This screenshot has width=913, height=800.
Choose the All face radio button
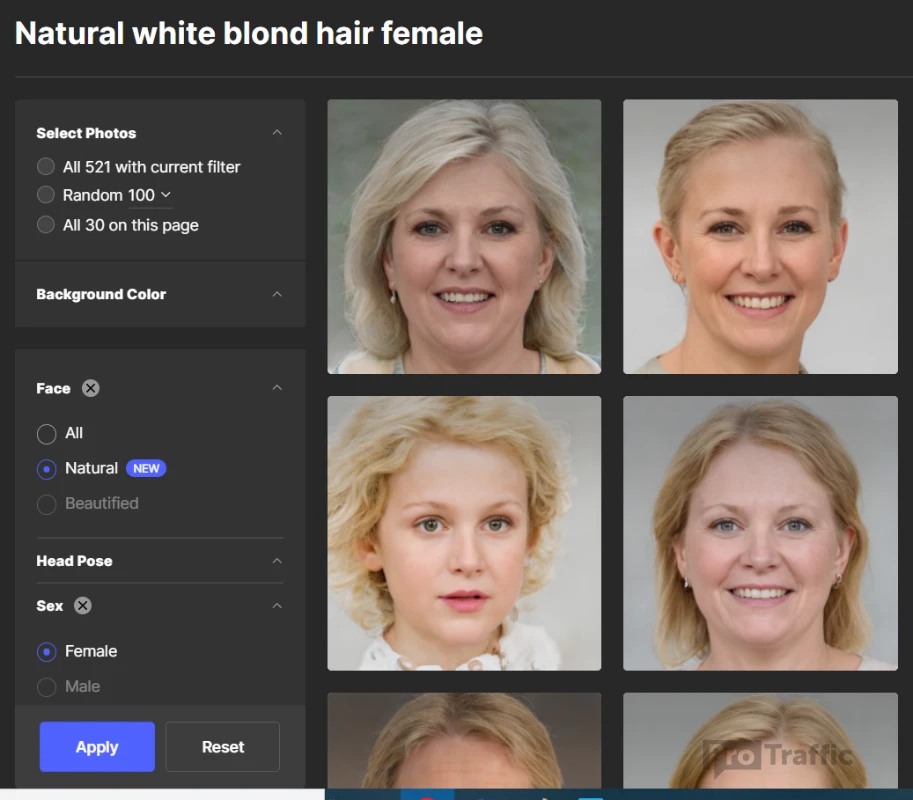point(47,434)
